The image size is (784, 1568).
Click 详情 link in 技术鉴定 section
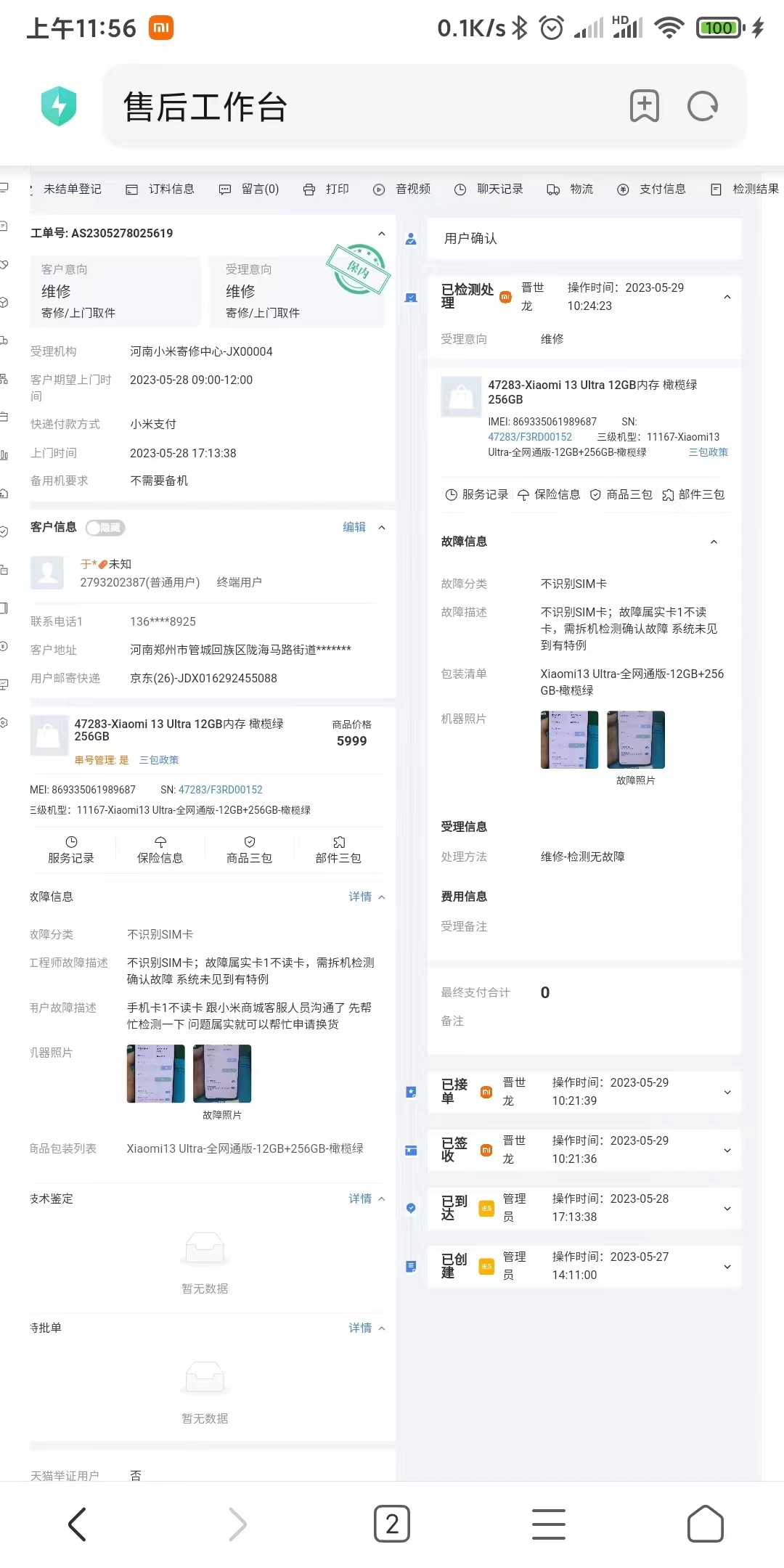(360, 1199)
